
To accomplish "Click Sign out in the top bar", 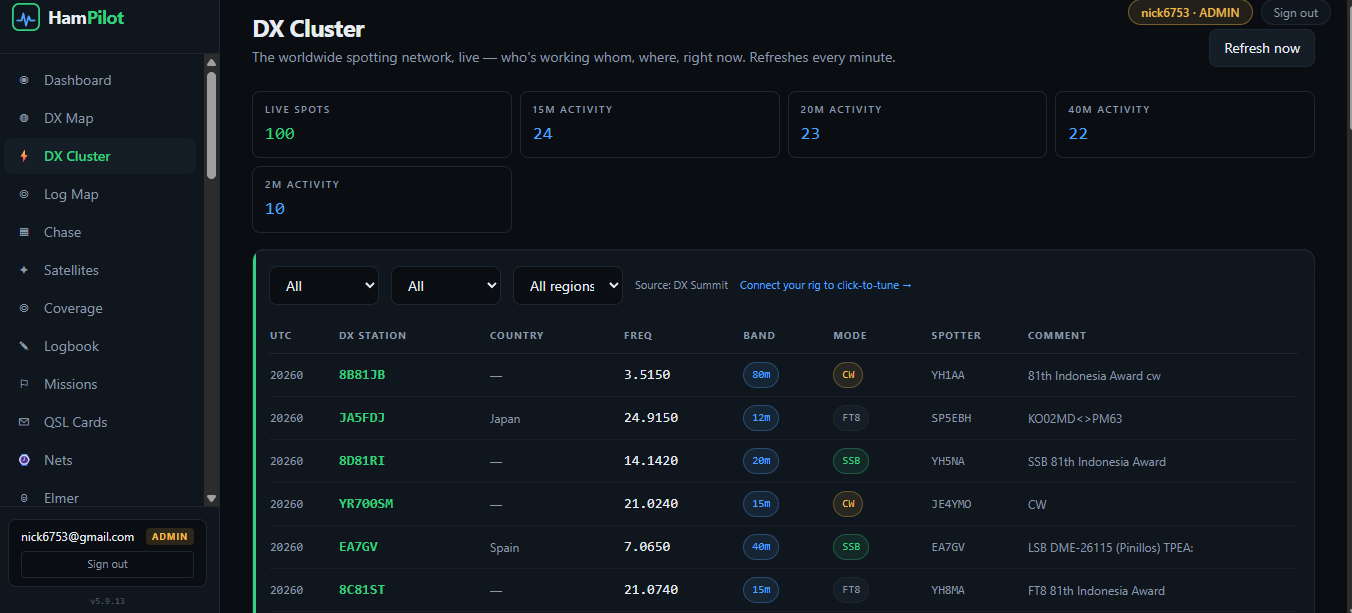I will click(x=1296, y=13).
